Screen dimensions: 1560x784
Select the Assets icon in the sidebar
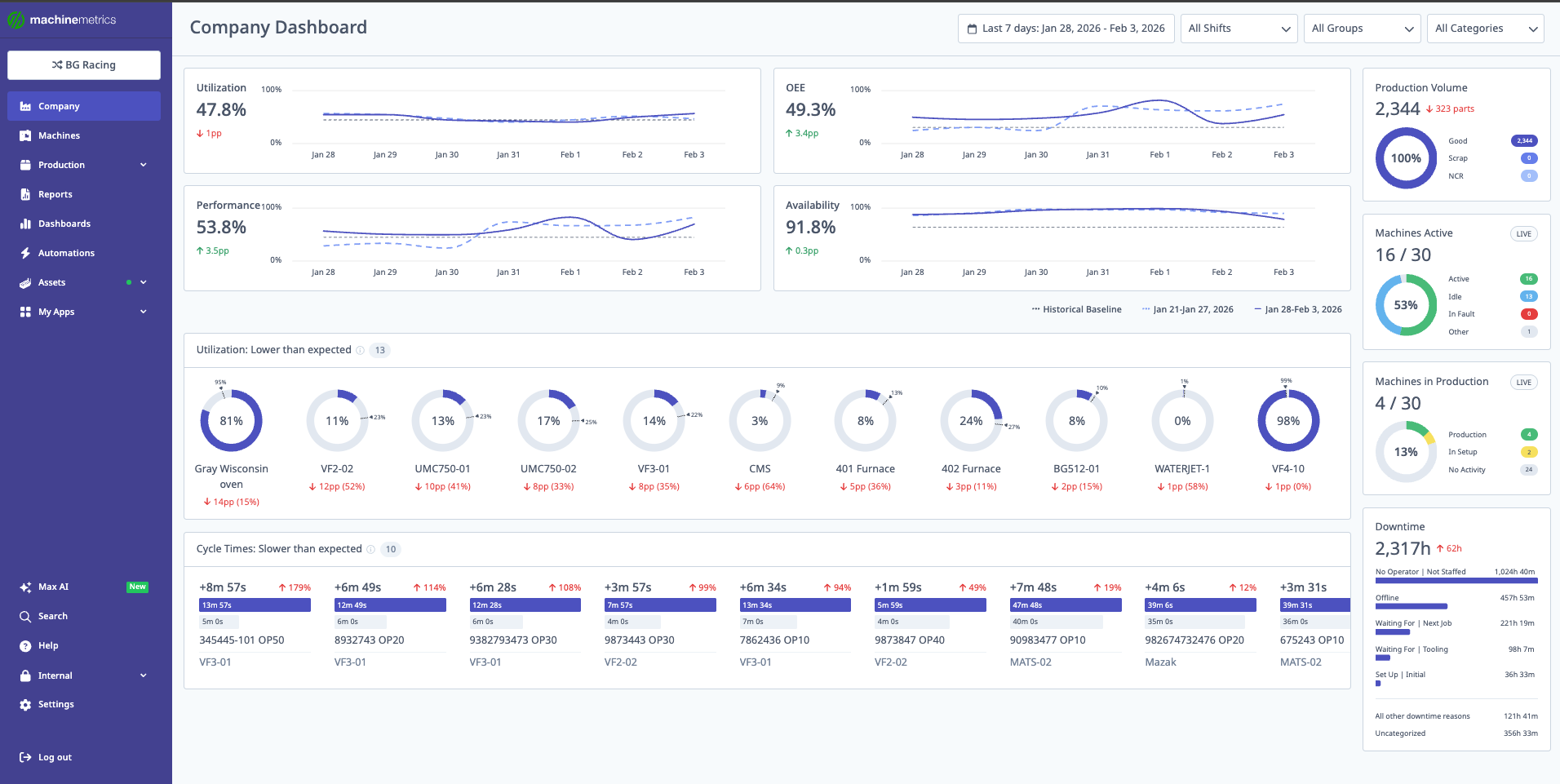[25, 282]
